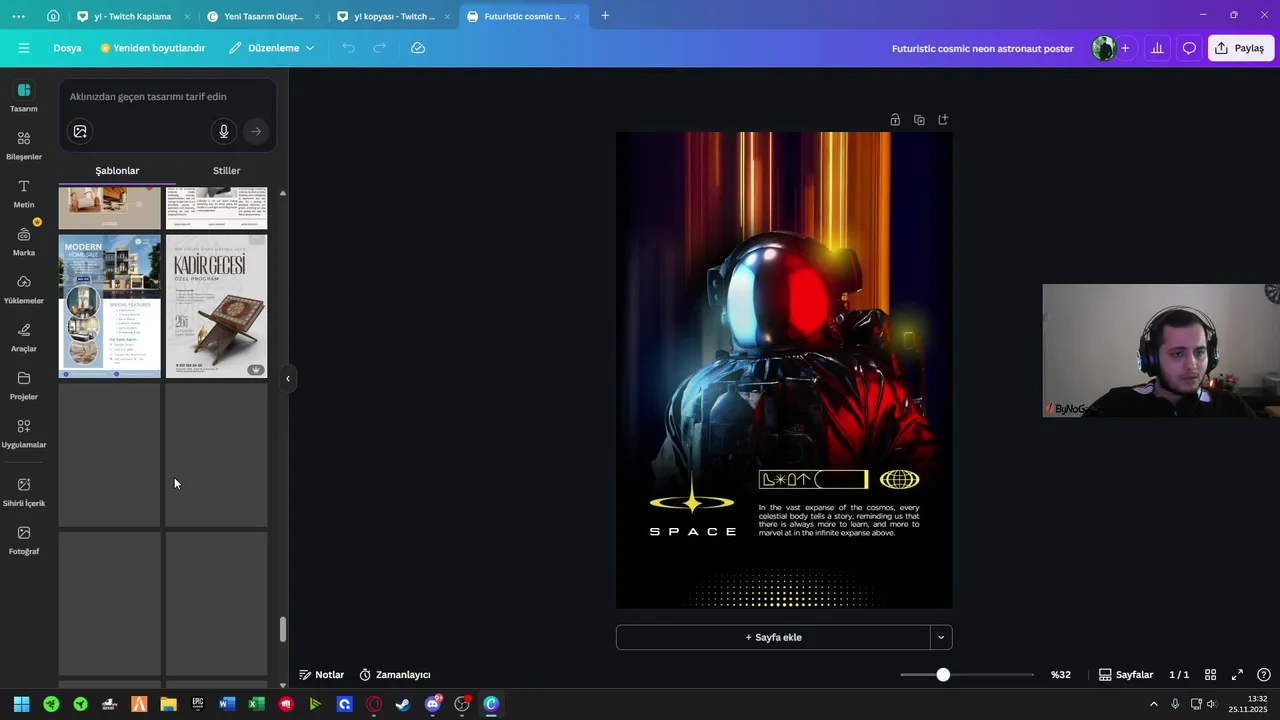Open grid view of pages
Screen dimensions: 1280x720
[1210, 675]
